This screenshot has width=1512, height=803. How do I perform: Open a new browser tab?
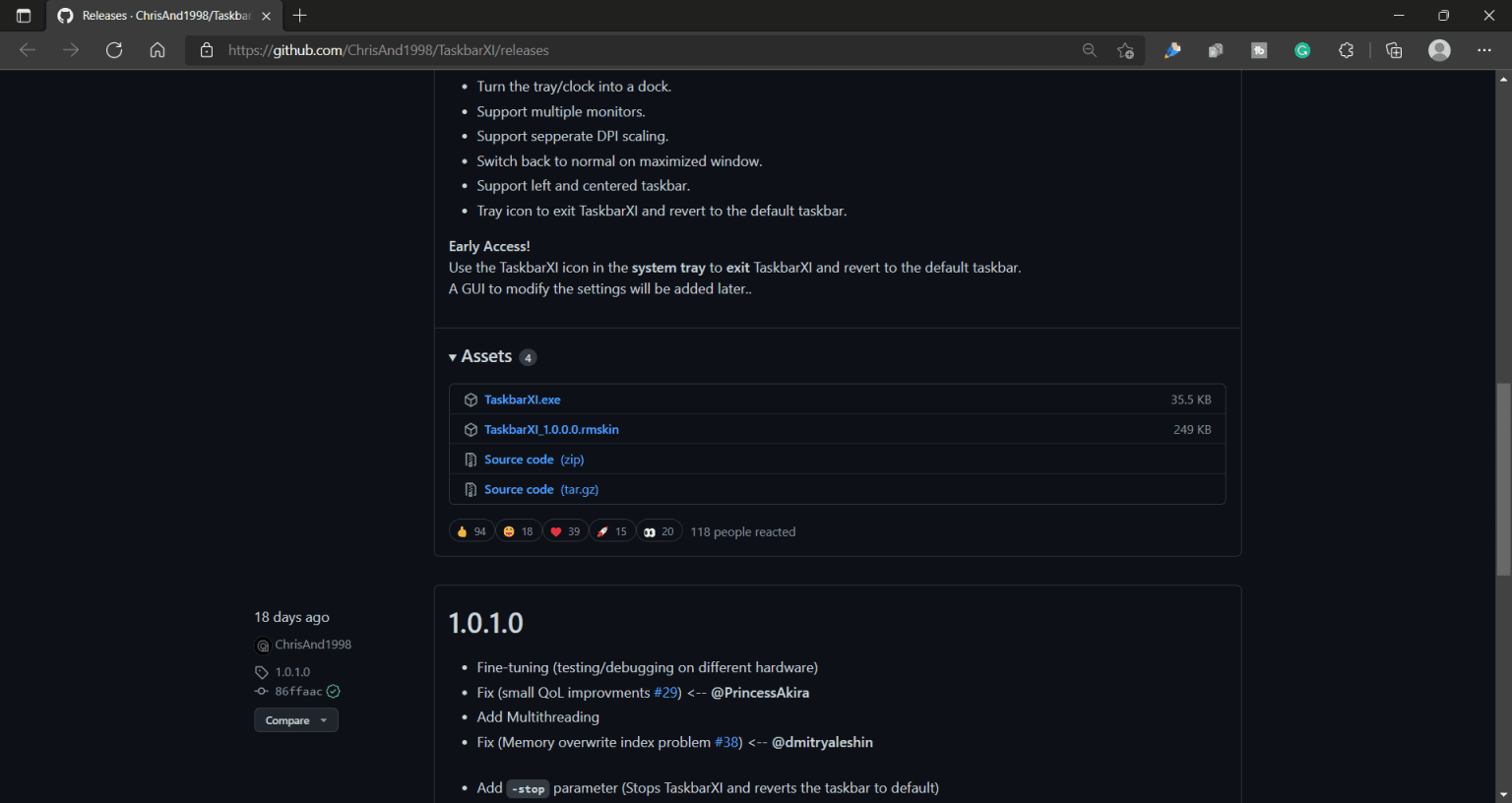pyautogui.click(x=300, y=16)
